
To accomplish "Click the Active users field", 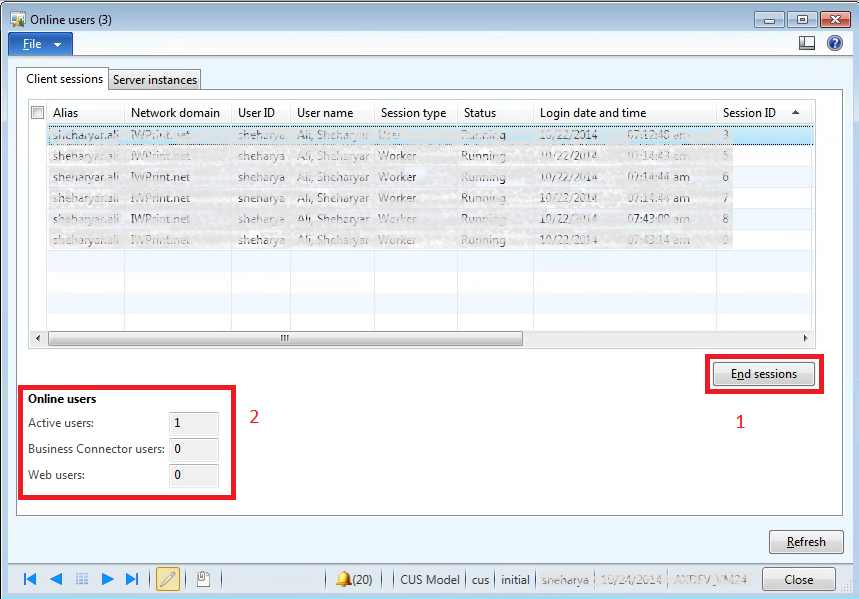I will coord(194,423).
